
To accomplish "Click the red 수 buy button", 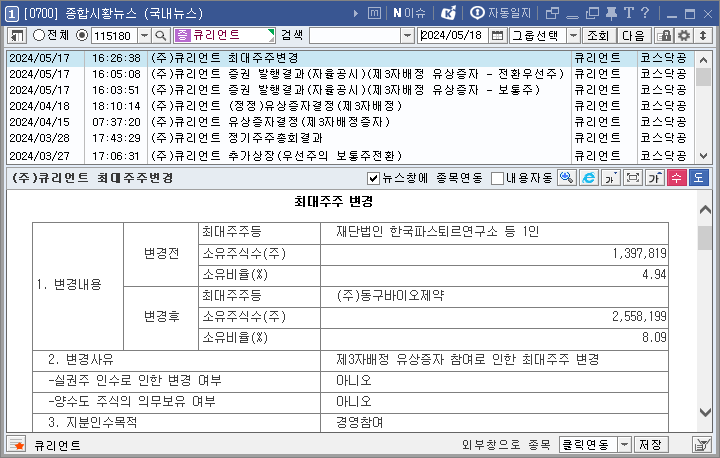I will (x=677, y=178).
